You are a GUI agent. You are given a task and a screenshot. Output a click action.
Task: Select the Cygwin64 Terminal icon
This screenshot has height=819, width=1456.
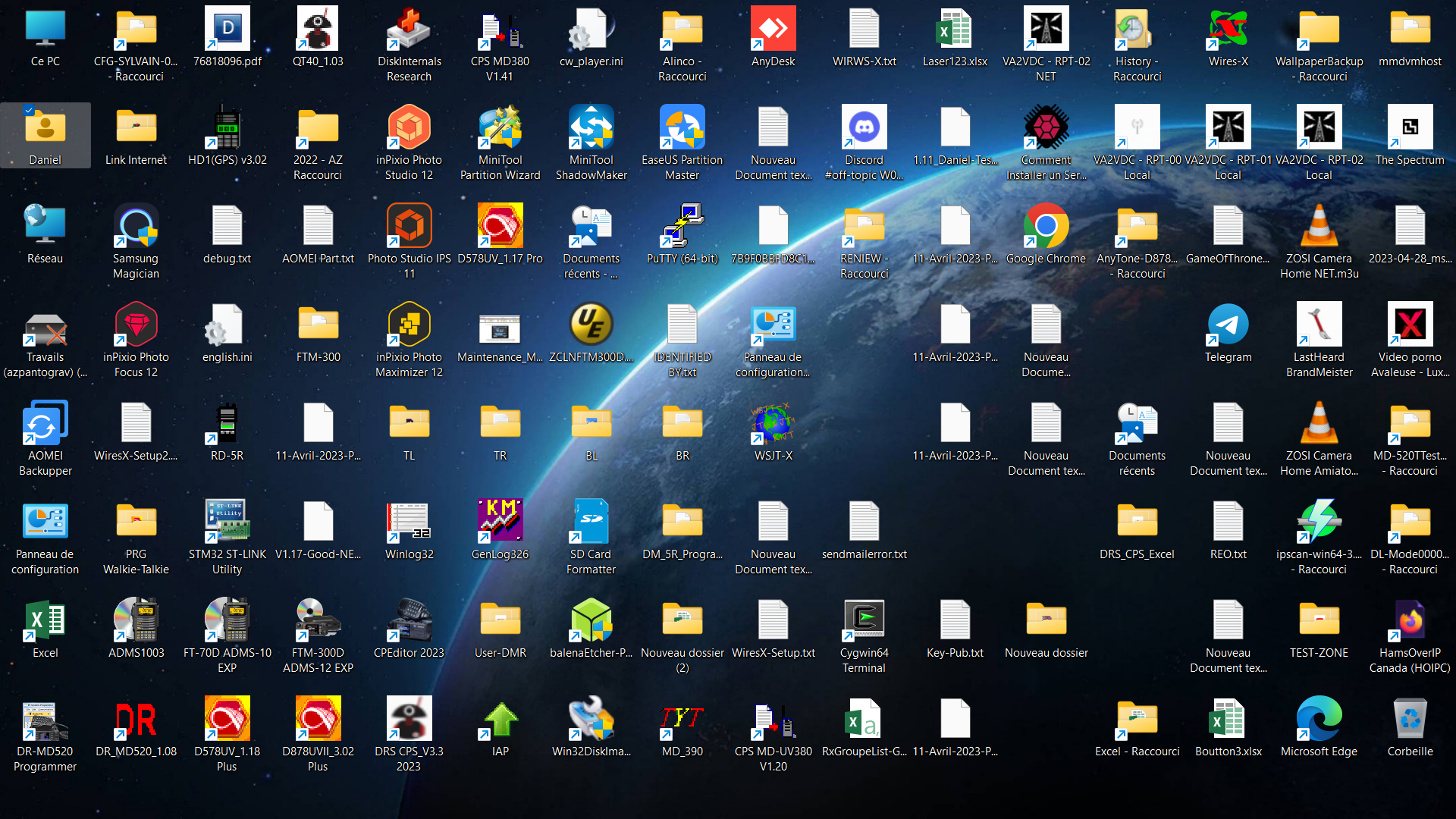(864, 620)
